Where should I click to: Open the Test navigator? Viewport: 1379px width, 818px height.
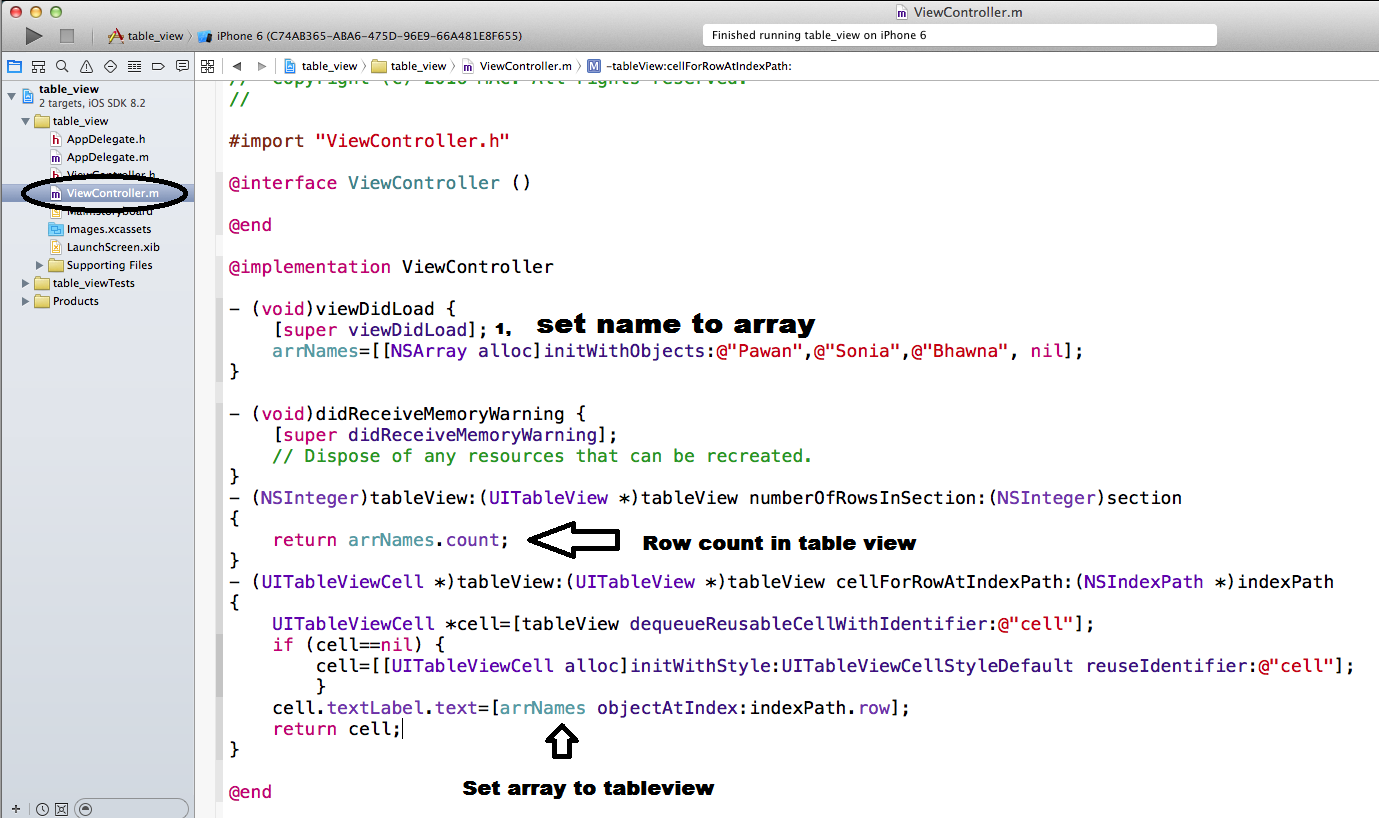(108, 66)
